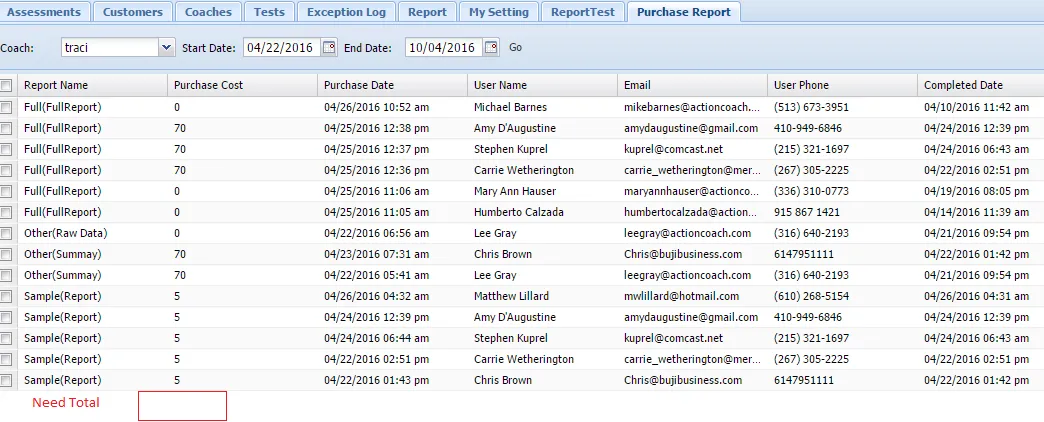The height and width of the screenshot is (422, 1044).
Task: Open the End Date calendar picker
Action: pos(491,47)
